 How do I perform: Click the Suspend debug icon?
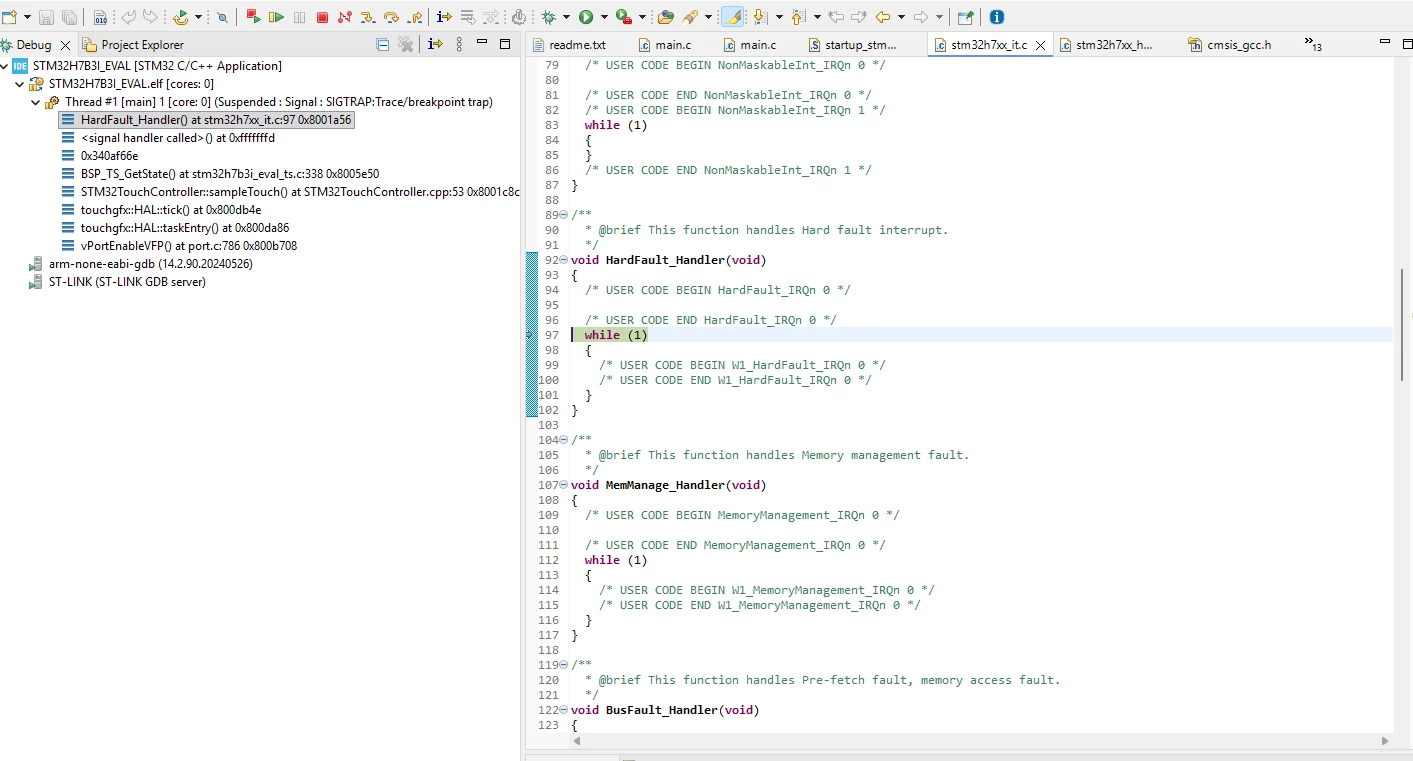coord(299,17)
